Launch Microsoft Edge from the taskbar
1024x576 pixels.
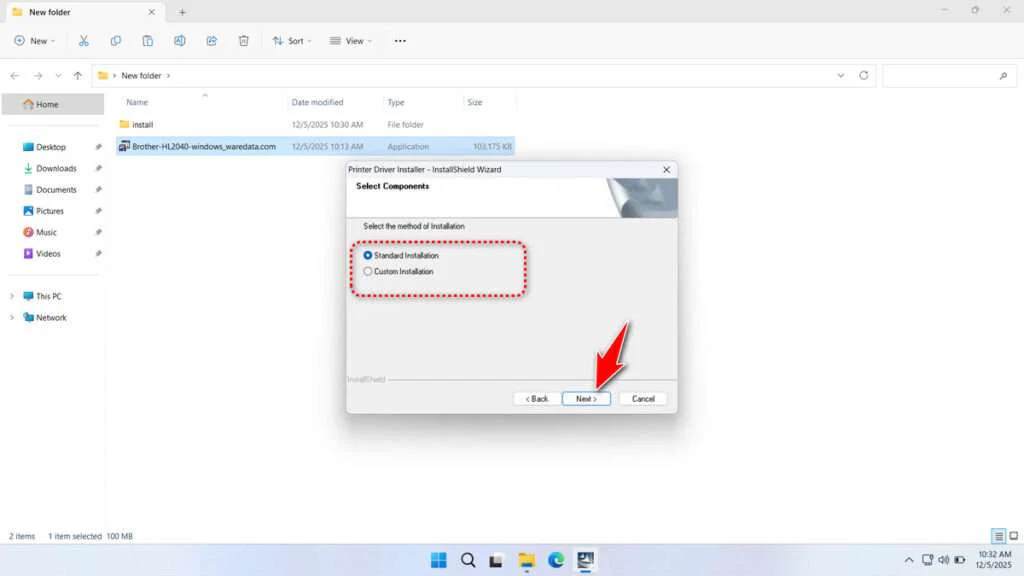click(555, 560)
